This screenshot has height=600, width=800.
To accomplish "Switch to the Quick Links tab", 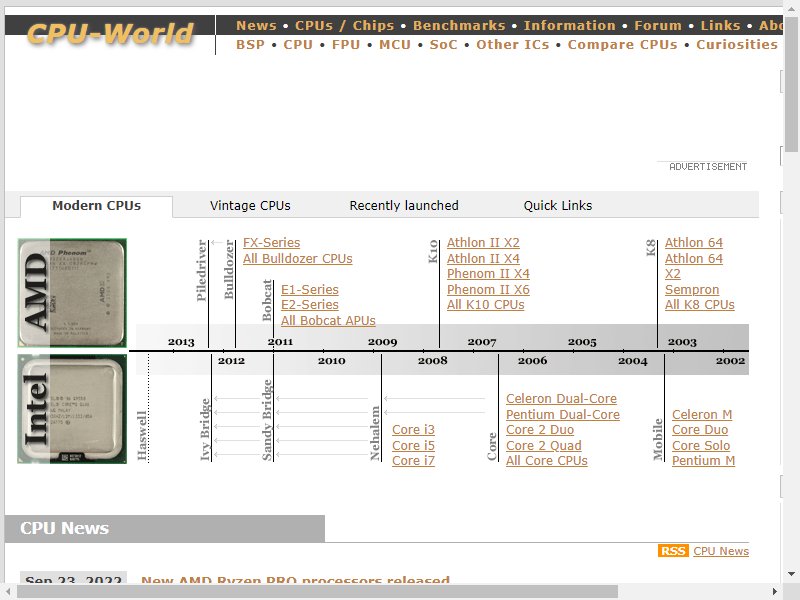I will click(x=558, y=206).
